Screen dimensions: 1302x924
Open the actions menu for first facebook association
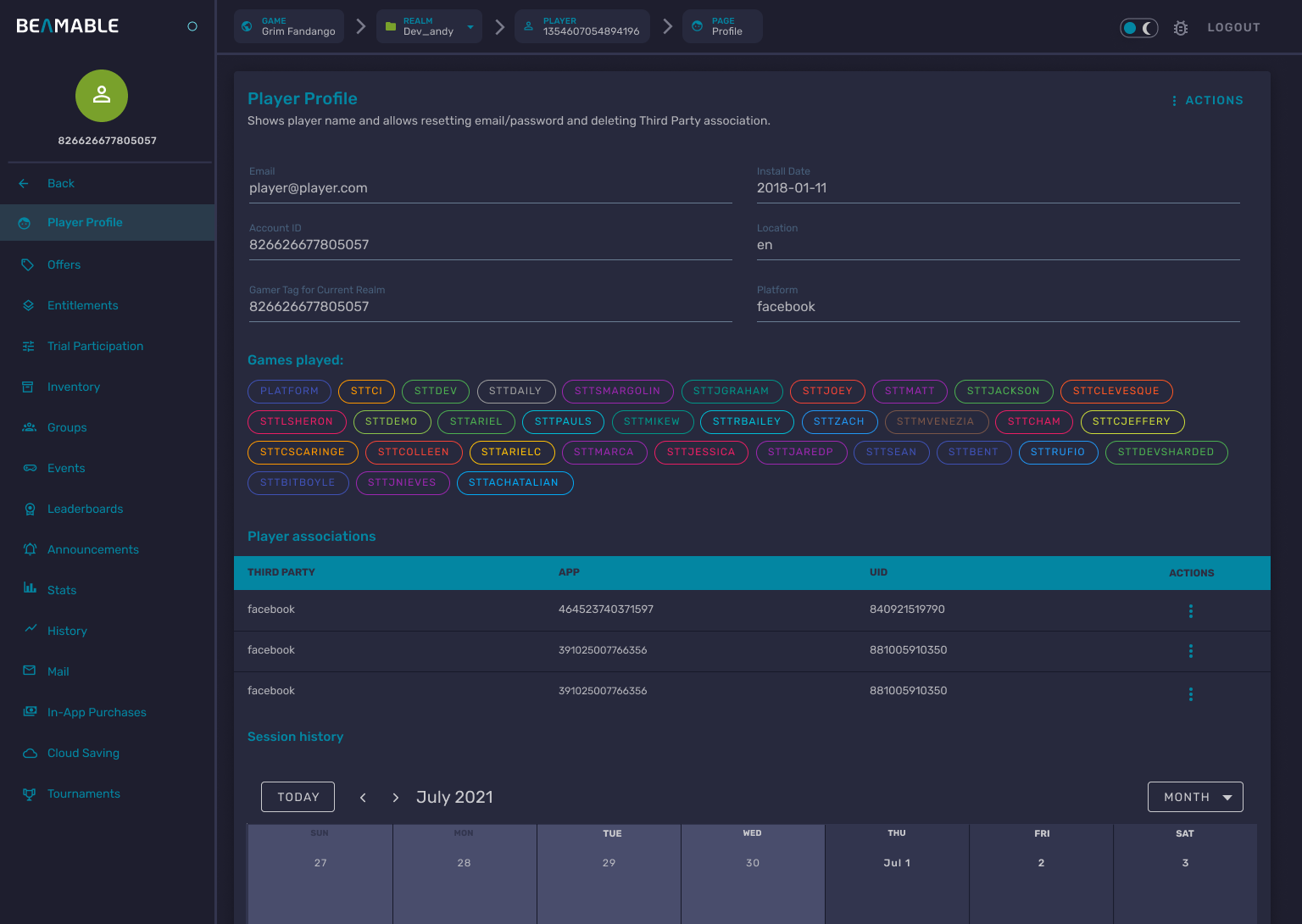[x=1191, y=610]
